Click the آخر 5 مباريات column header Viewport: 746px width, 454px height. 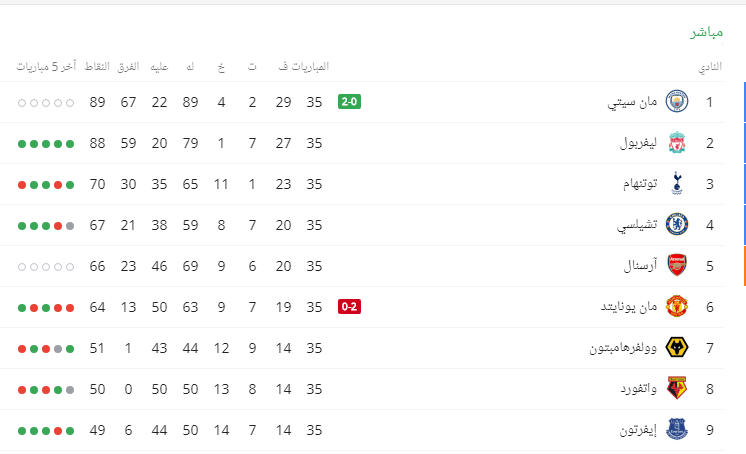click(x=46, y=67)
